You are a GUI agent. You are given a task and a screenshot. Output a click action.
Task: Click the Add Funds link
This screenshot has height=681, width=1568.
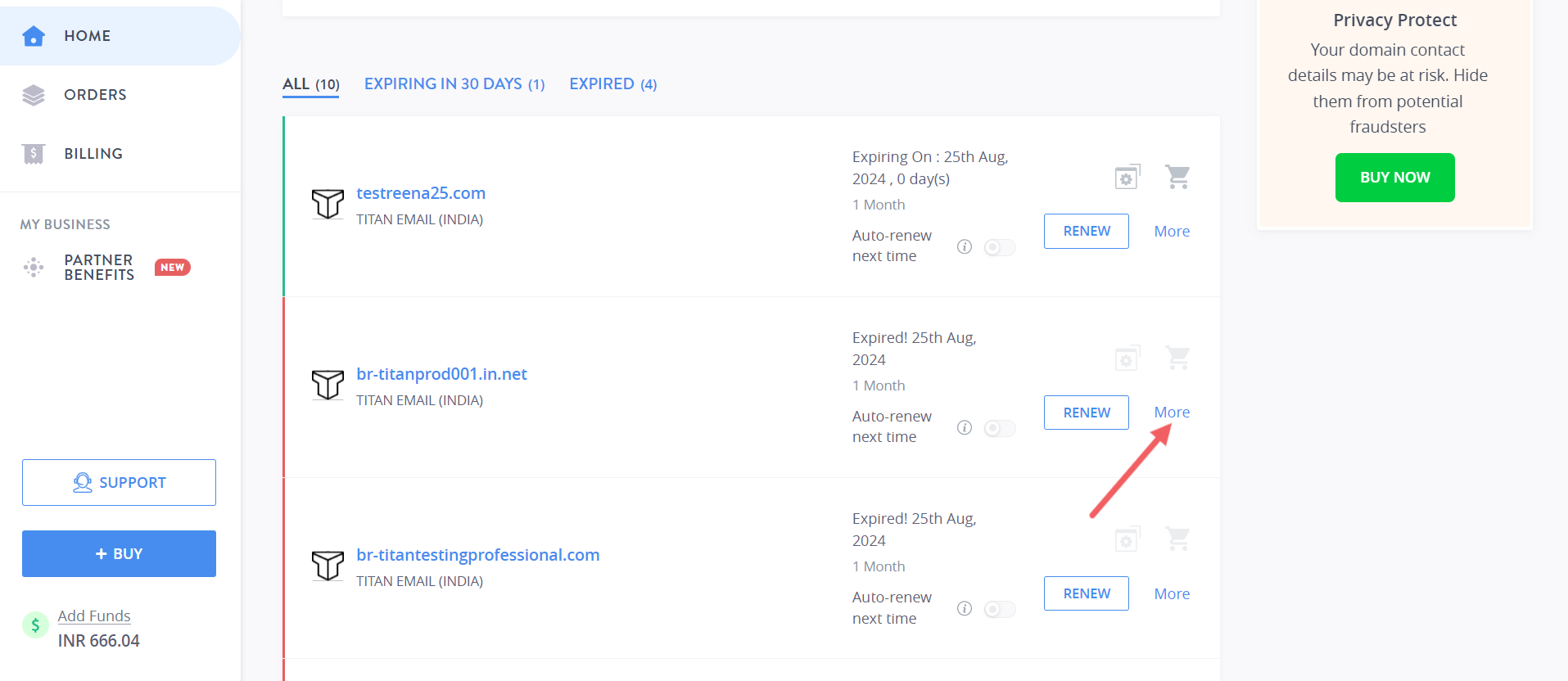(94, 616)
